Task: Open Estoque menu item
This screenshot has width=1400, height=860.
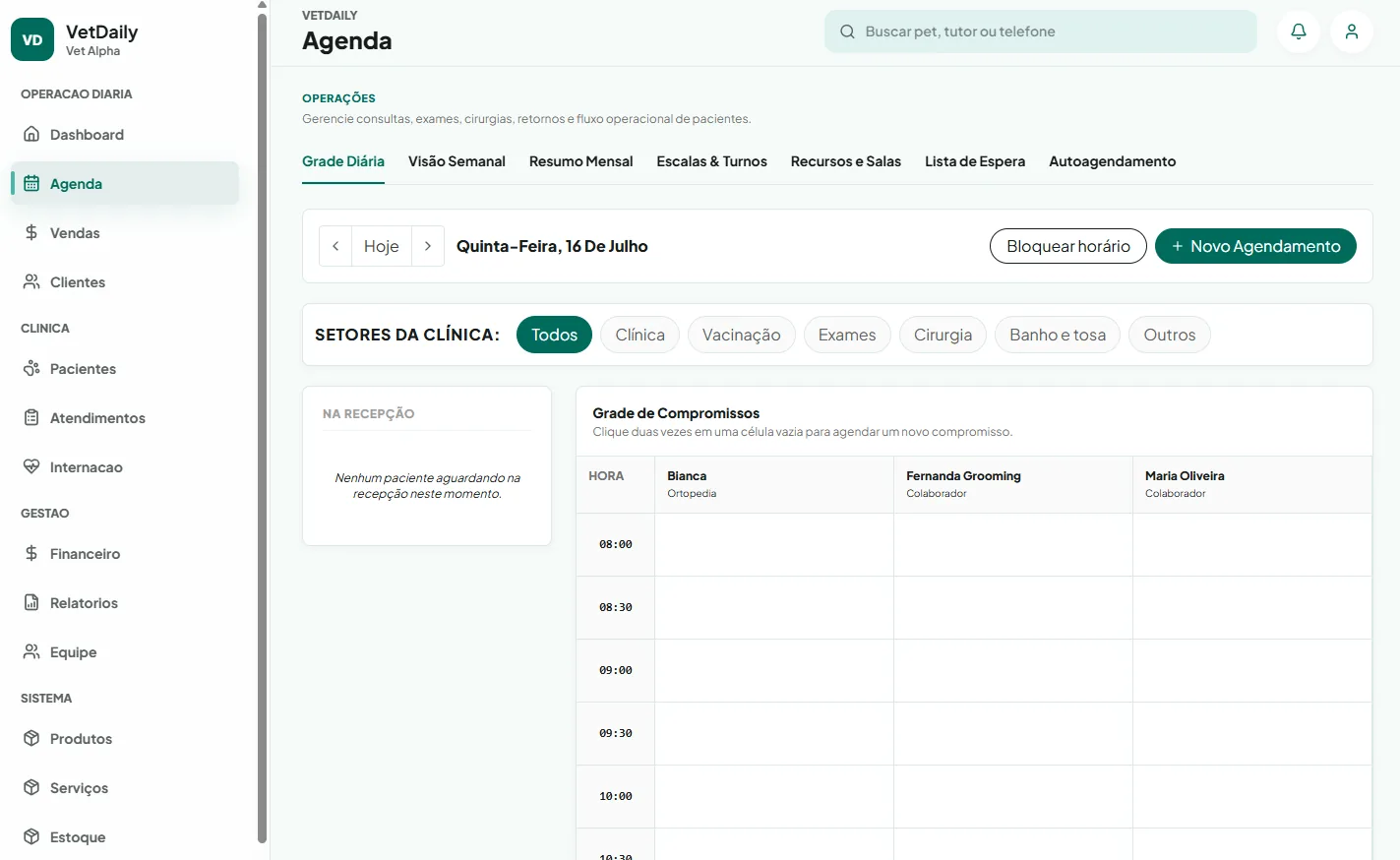Action: point(124,836)
